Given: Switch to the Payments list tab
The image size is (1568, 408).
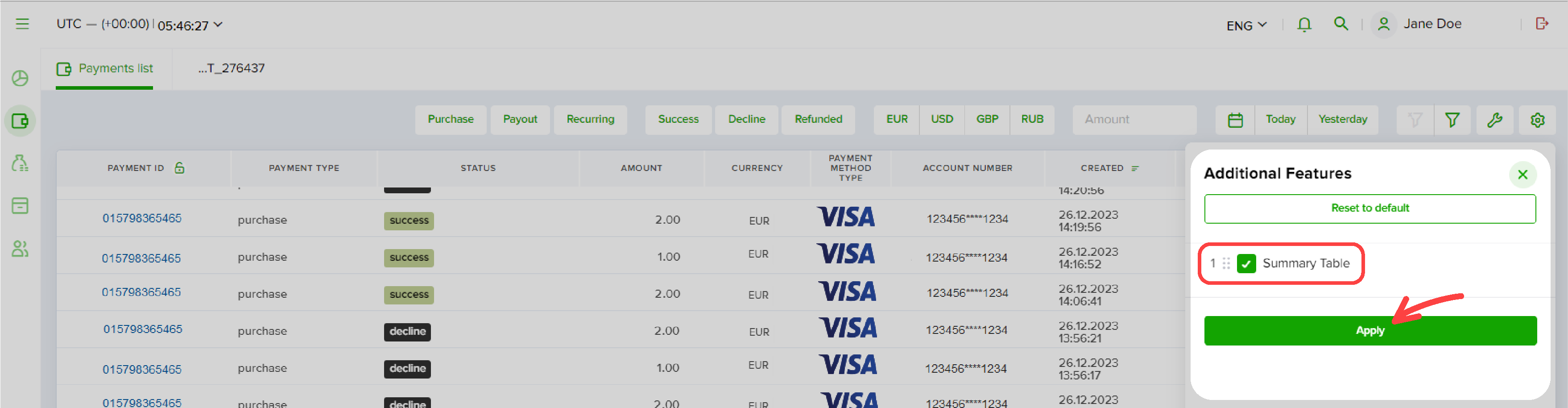Looking at the screenshot, I should tap(105, 68).
